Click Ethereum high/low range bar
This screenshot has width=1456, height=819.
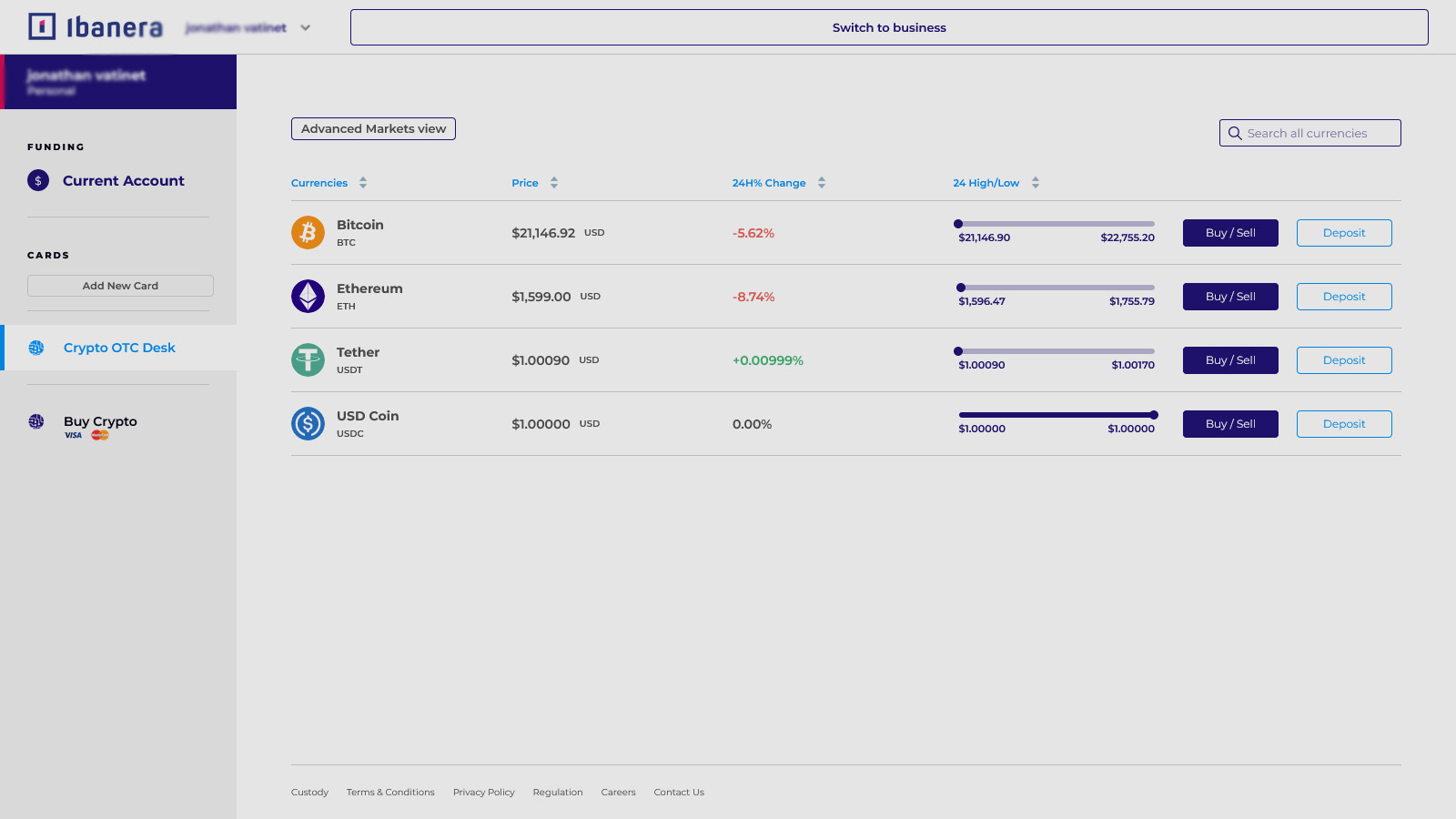pyautogui.click(x=1056, y=288)
